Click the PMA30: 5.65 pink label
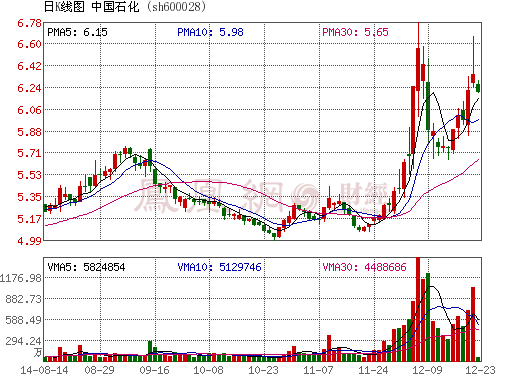Image resolution: width=530 pixels, height=391 pixels. point(355,32)
